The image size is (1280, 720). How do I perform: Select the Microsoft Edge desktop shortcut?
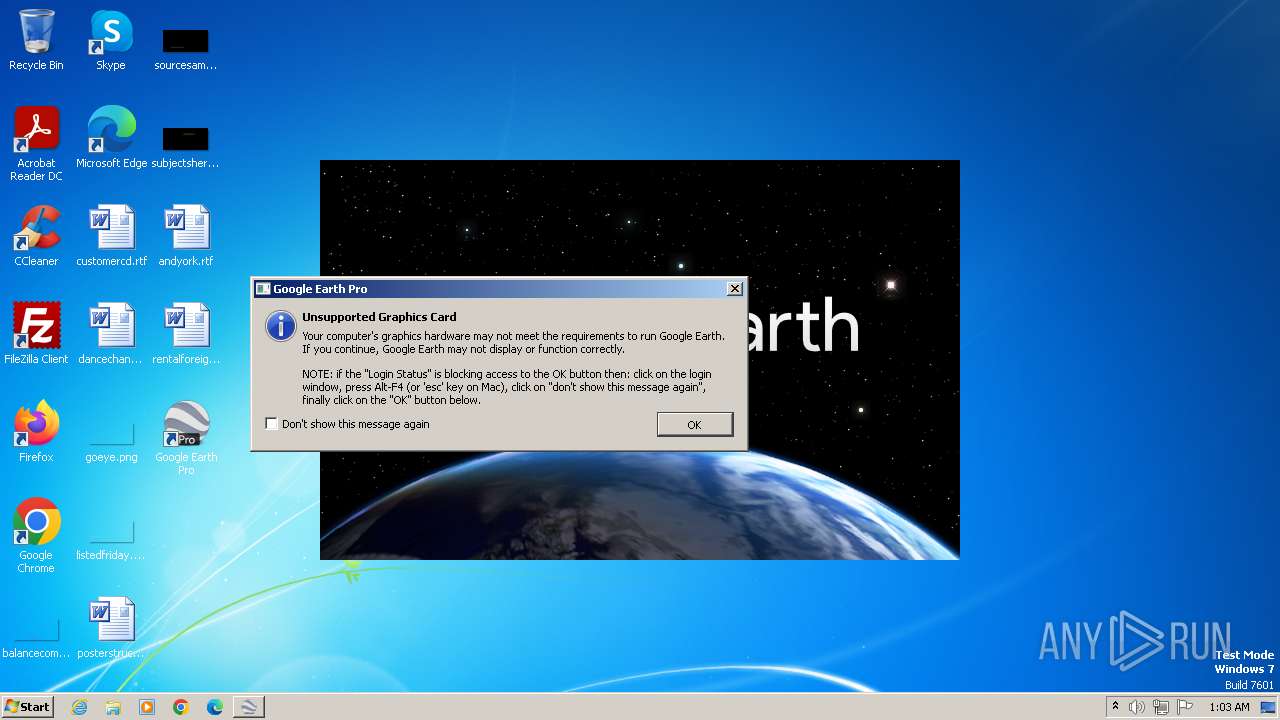click(111, 138)
